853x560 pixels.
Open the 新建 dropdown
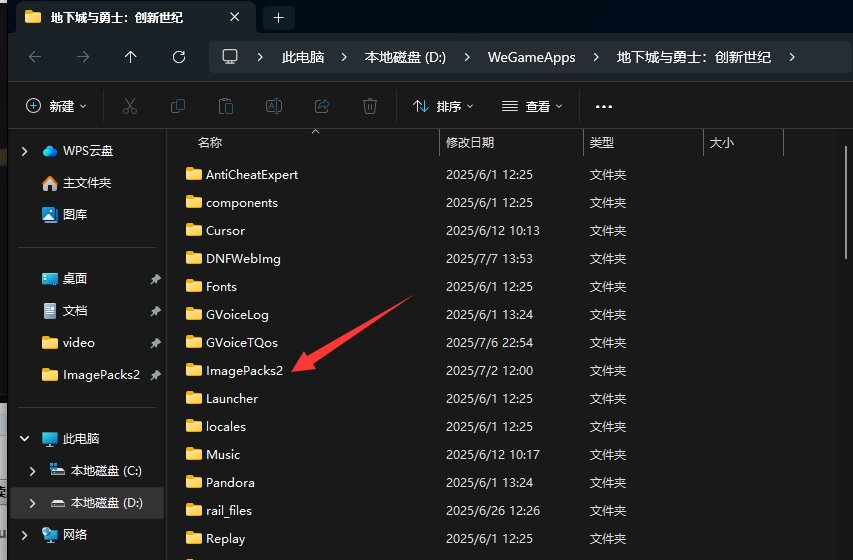point(56,106)
